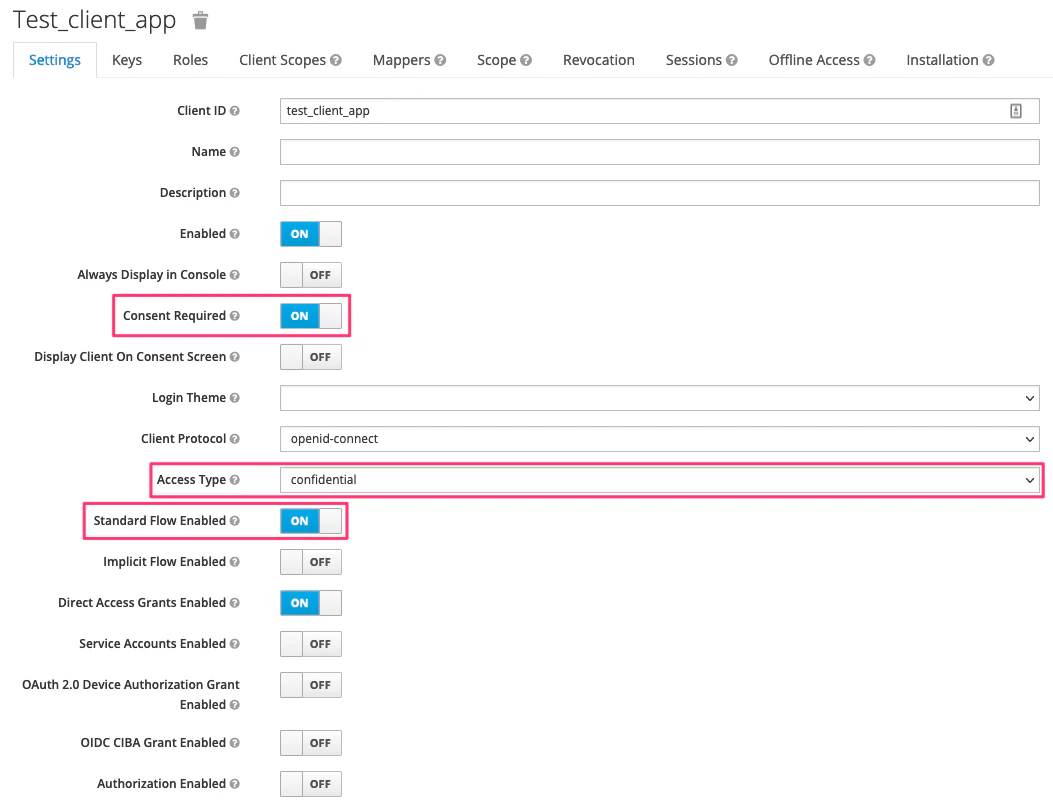Toggle Standard Flow Enabled switch

[x=311, y=521]
